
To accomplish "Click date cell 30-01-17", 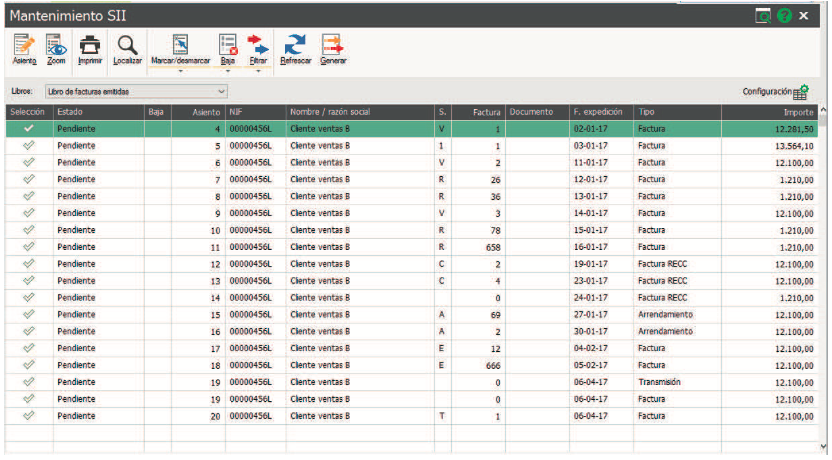I will 601,332.
